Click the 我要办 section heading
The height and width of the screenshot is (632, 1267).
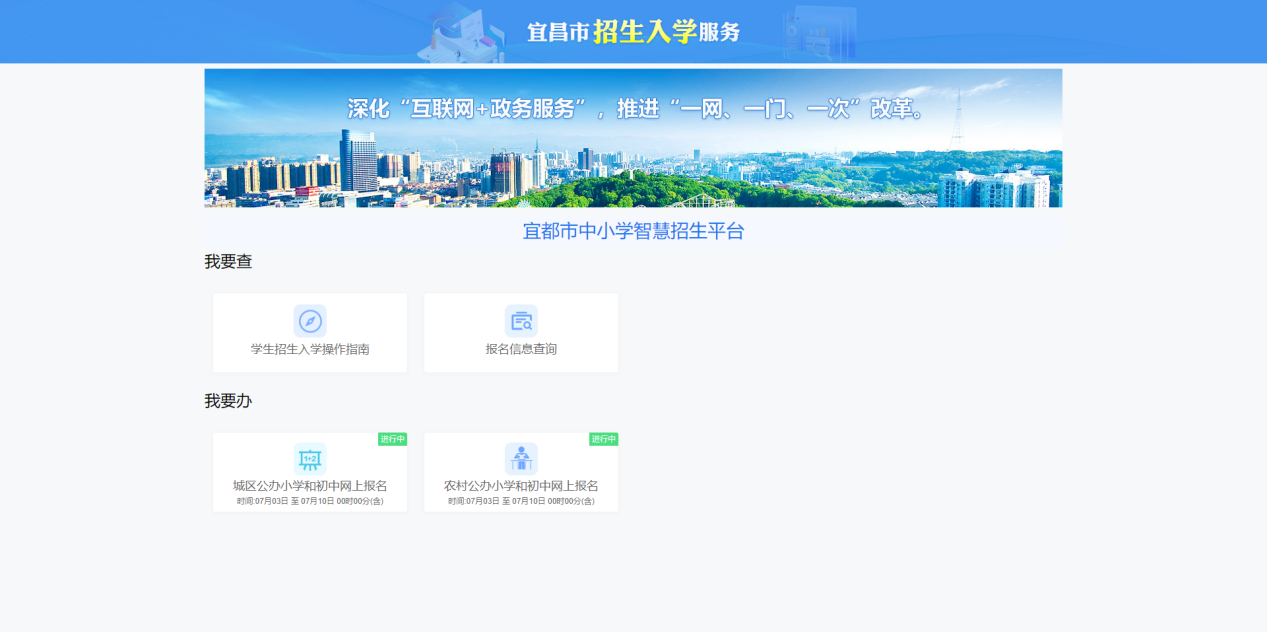point(228,401)
